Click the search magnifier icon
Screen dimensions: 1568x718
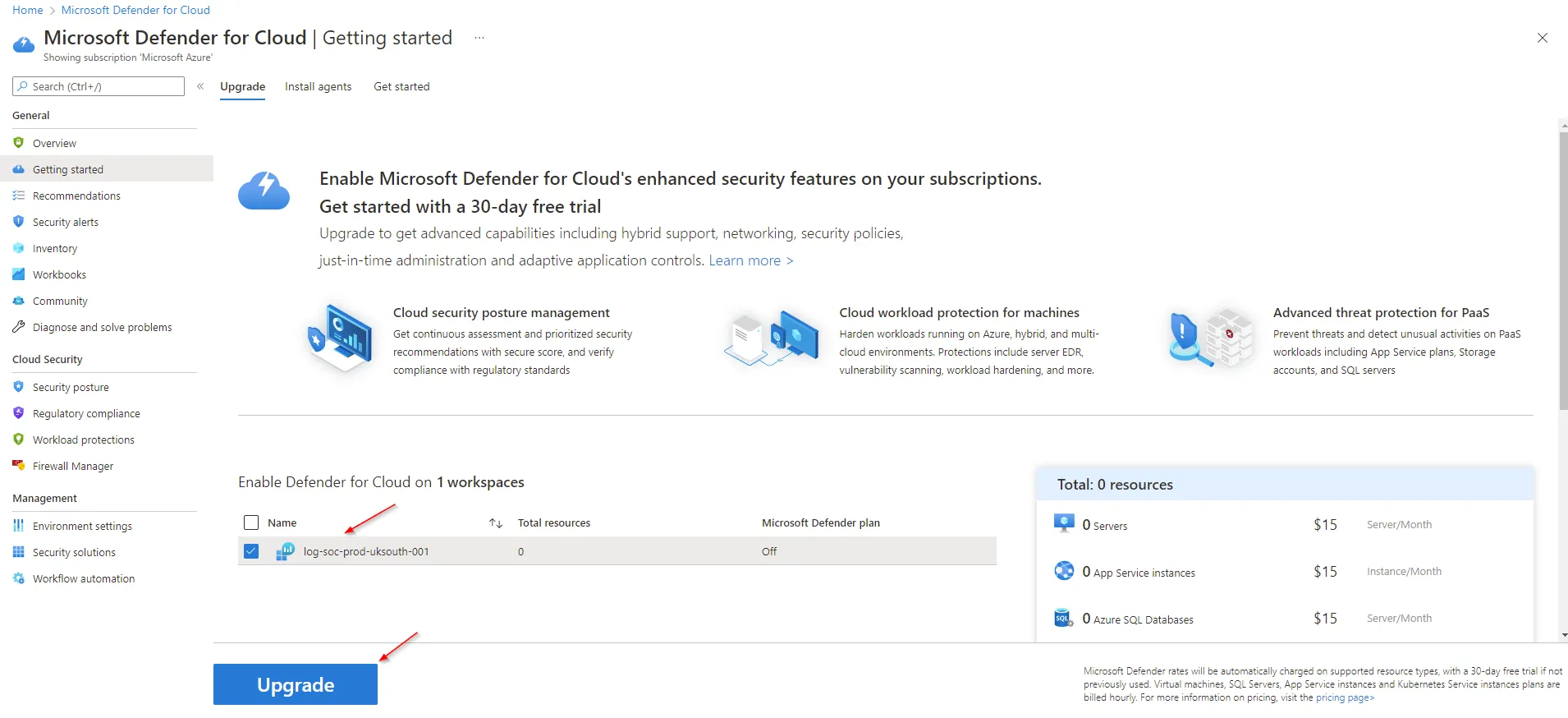pyautogui.click(x=23, y=86)
